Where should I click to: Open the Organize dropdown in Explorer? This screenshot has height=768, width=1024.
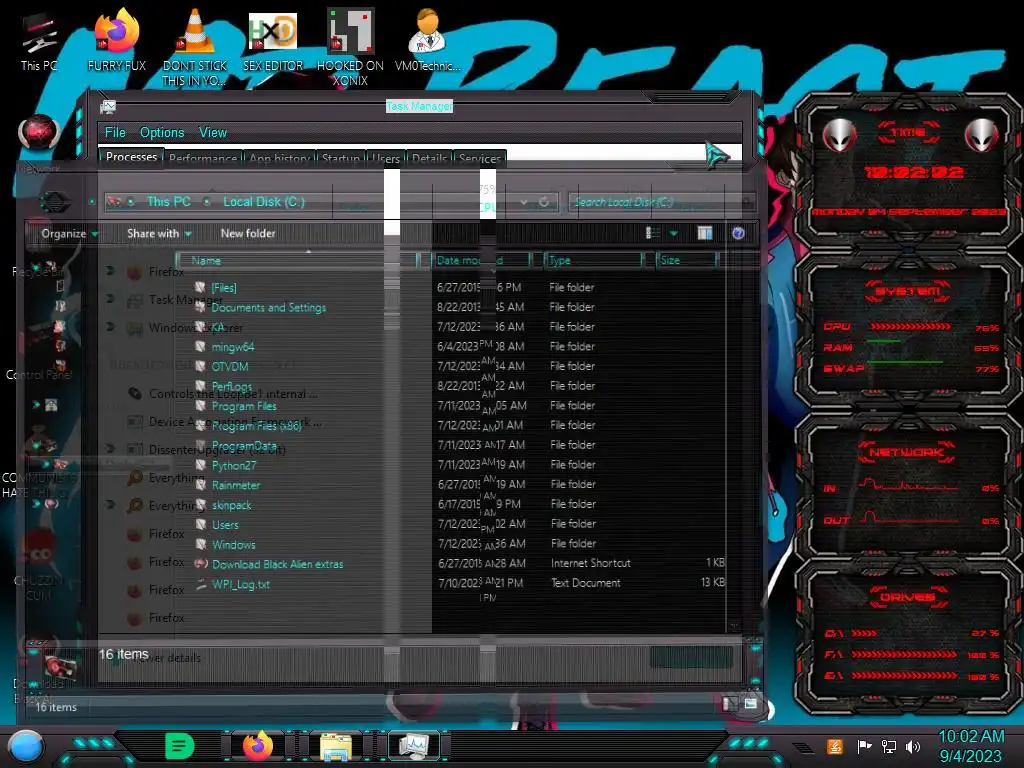coord(69,233)
